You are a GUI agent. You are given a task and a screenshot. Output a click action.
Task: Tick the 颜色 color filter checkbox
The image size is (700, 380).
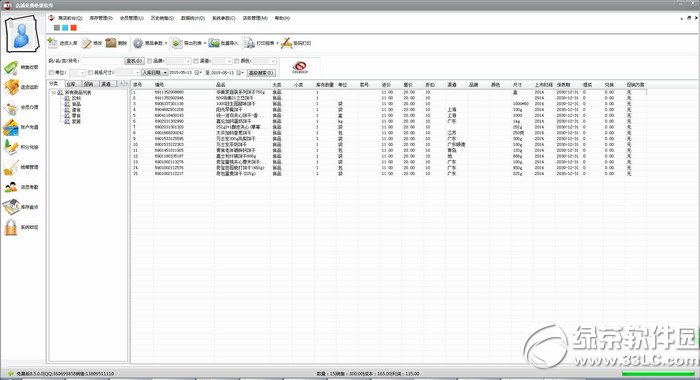[x=237, y=61]
